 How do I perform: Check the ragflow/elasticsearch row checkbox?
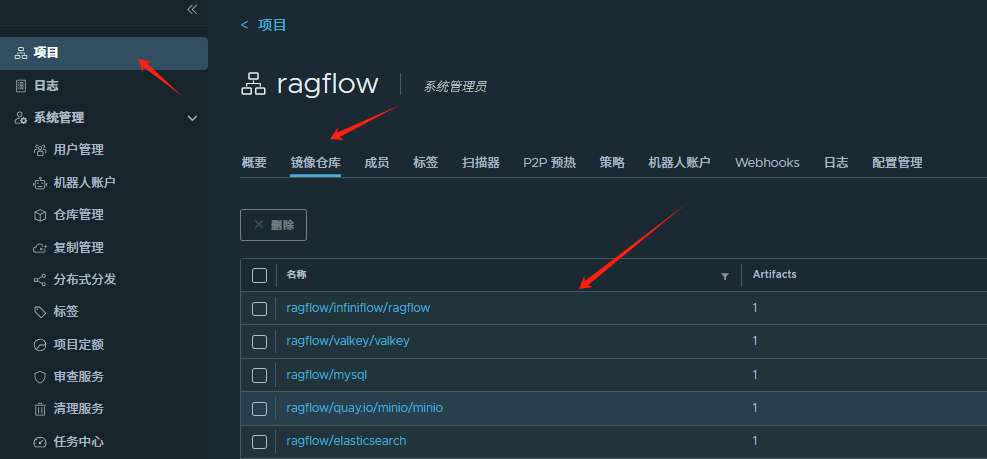tap(259, 441)
